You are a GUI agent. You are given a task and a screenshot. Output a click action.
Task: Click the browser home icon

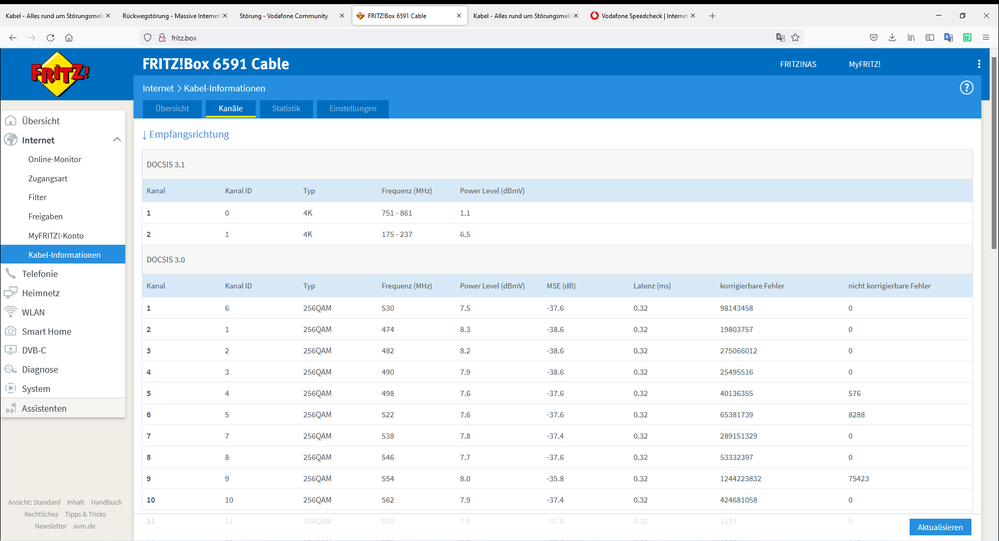click(x=69, y=38)
